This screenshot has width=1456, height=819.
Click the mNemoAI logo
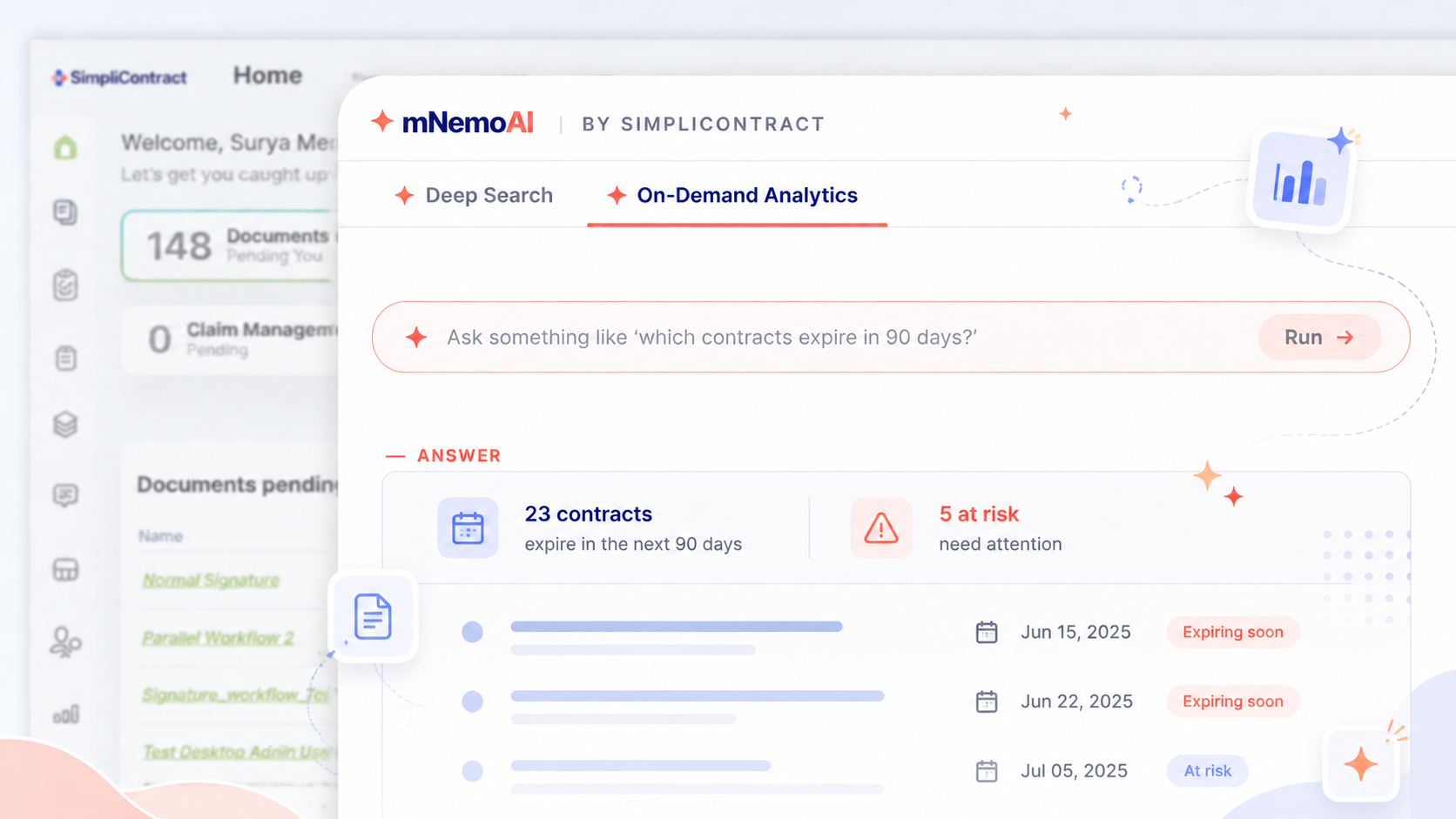[x=452, y=123]
